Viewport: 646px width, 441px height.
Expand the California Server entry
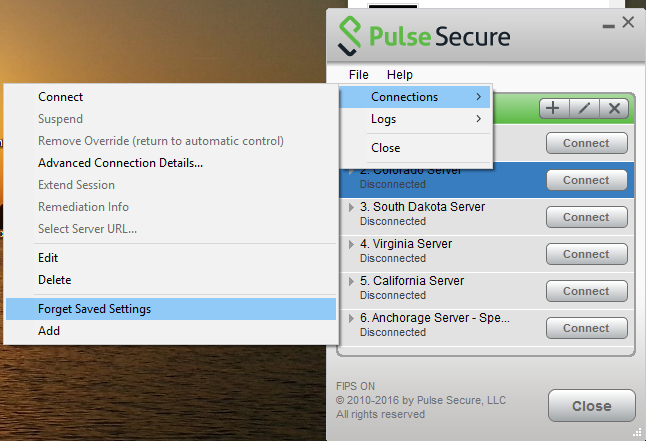351,281
